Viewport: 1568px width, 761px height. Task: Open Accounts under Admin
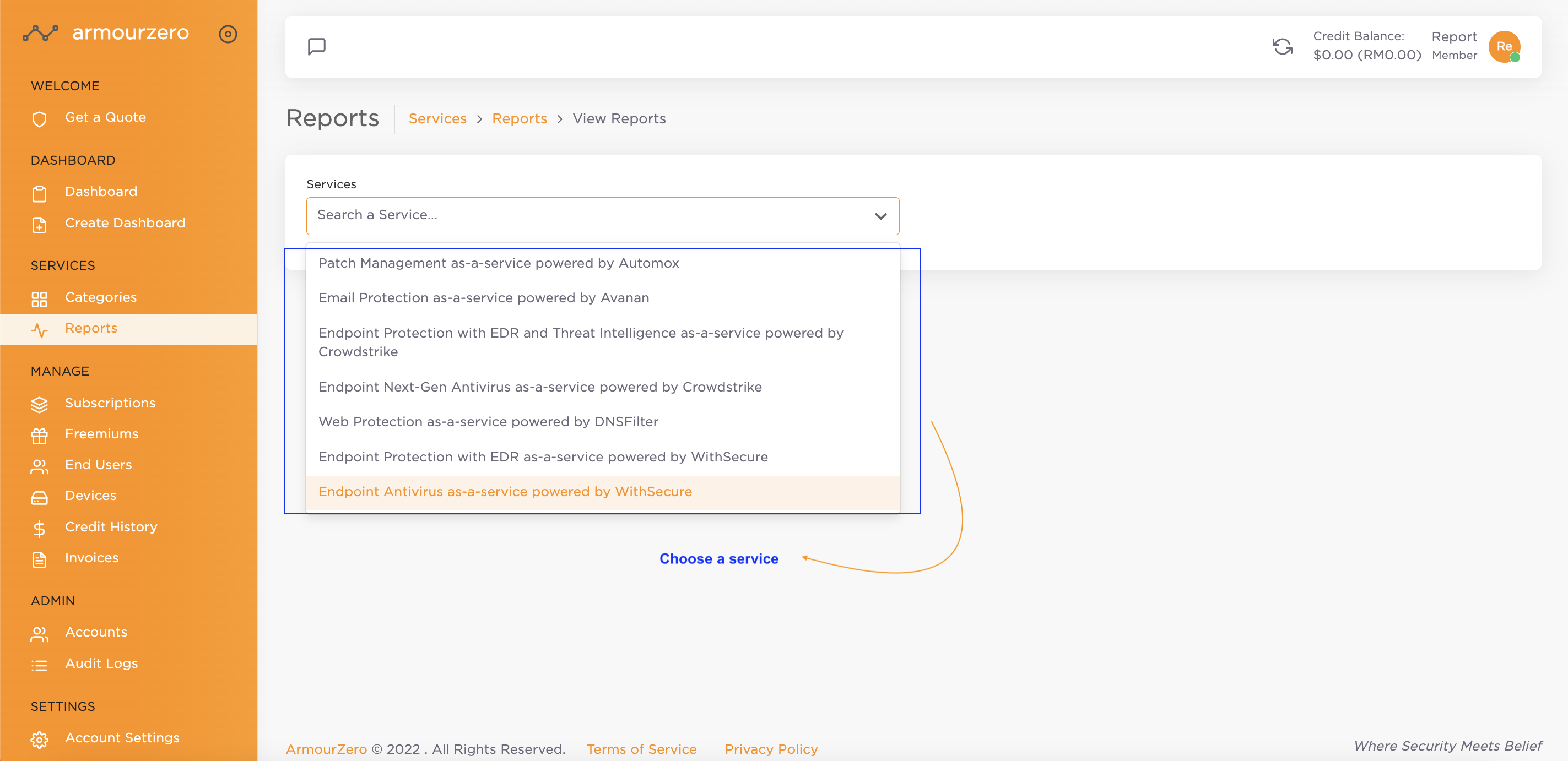(x=96, y=632)
